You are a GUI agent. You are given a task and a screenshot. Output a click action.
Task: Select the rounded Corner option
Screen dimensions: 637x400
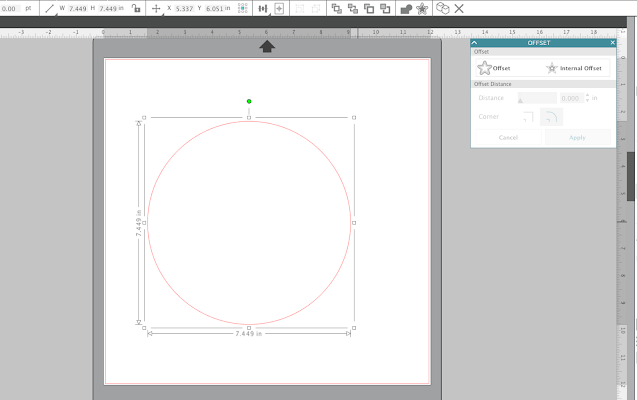(x=551, y=117)
